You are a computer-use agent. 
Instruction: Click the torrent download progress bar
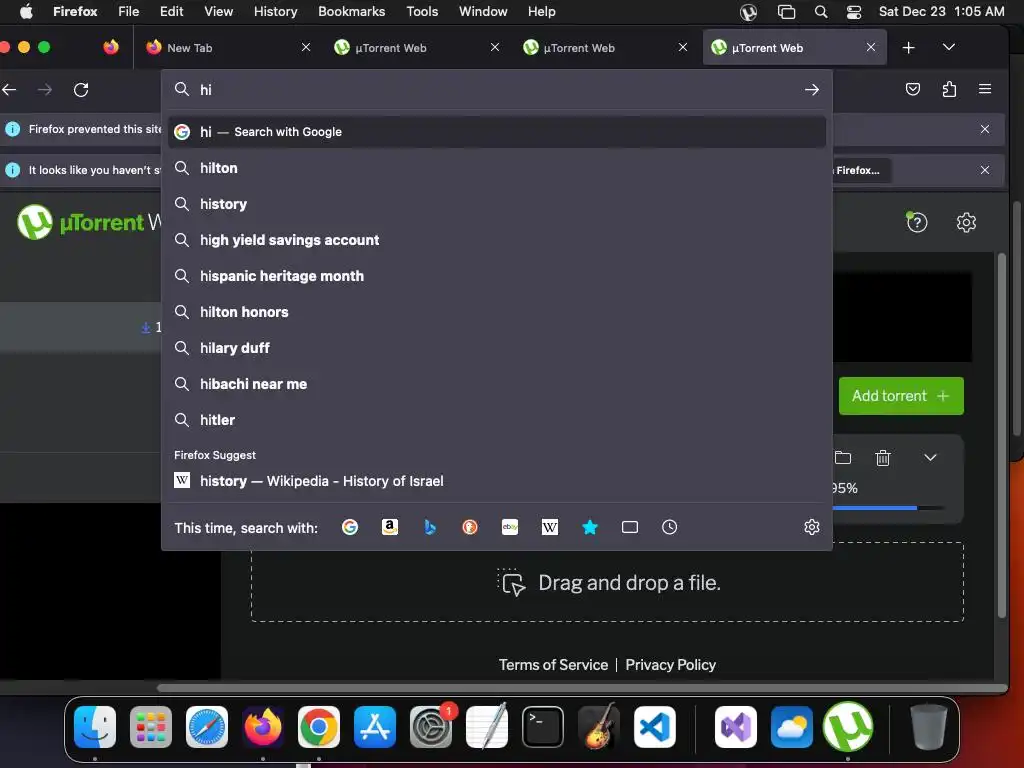click(x=888, y=507)
